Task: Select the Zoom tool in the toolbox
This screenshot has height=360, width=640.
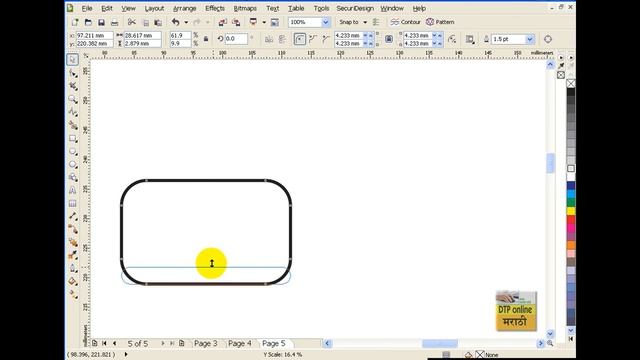Action: point(73,99)
